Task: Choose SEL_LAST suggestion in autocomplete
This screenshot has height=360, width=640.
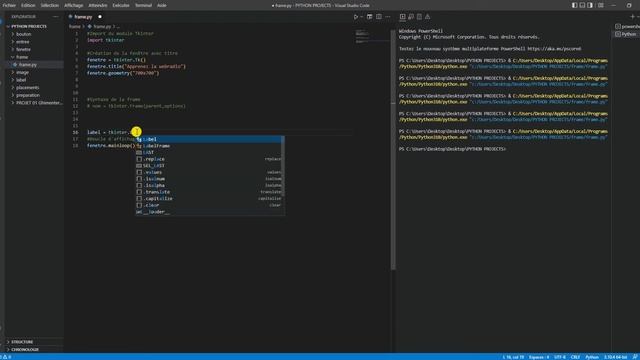Action: click(x=208, y=165)
